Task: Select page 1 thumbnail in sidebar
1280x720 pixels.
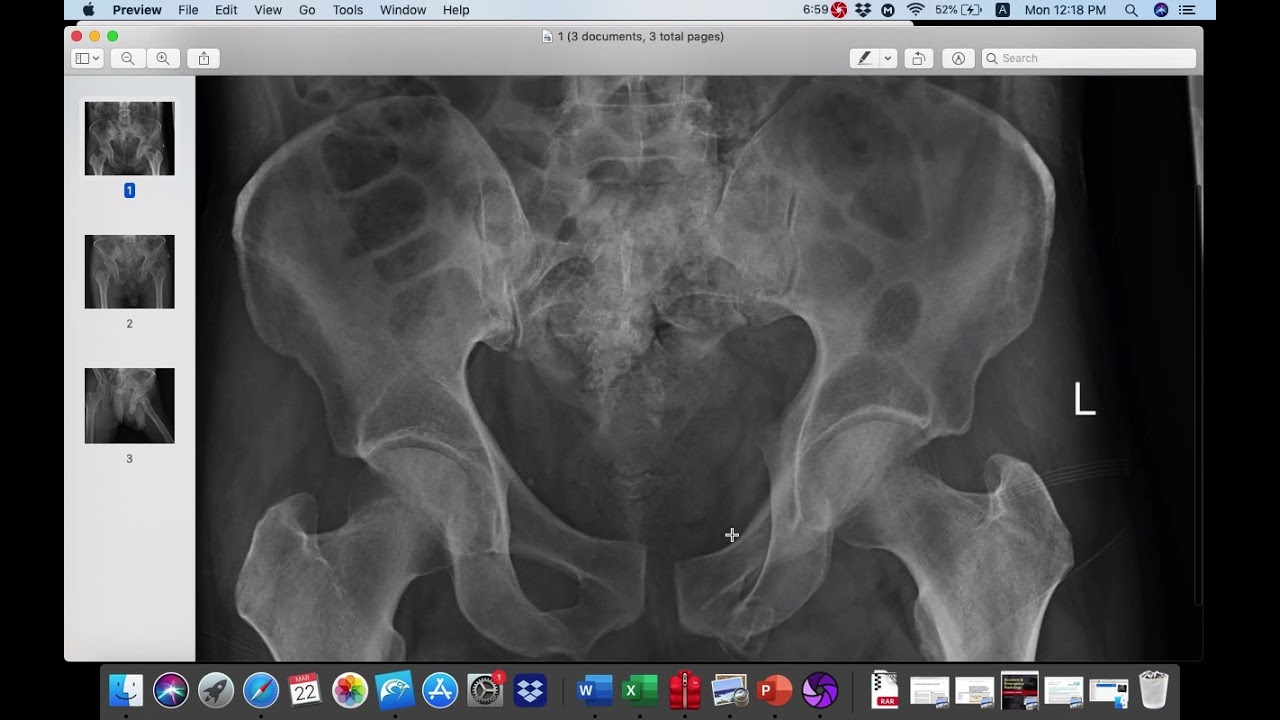Action: tap(129, 138)
